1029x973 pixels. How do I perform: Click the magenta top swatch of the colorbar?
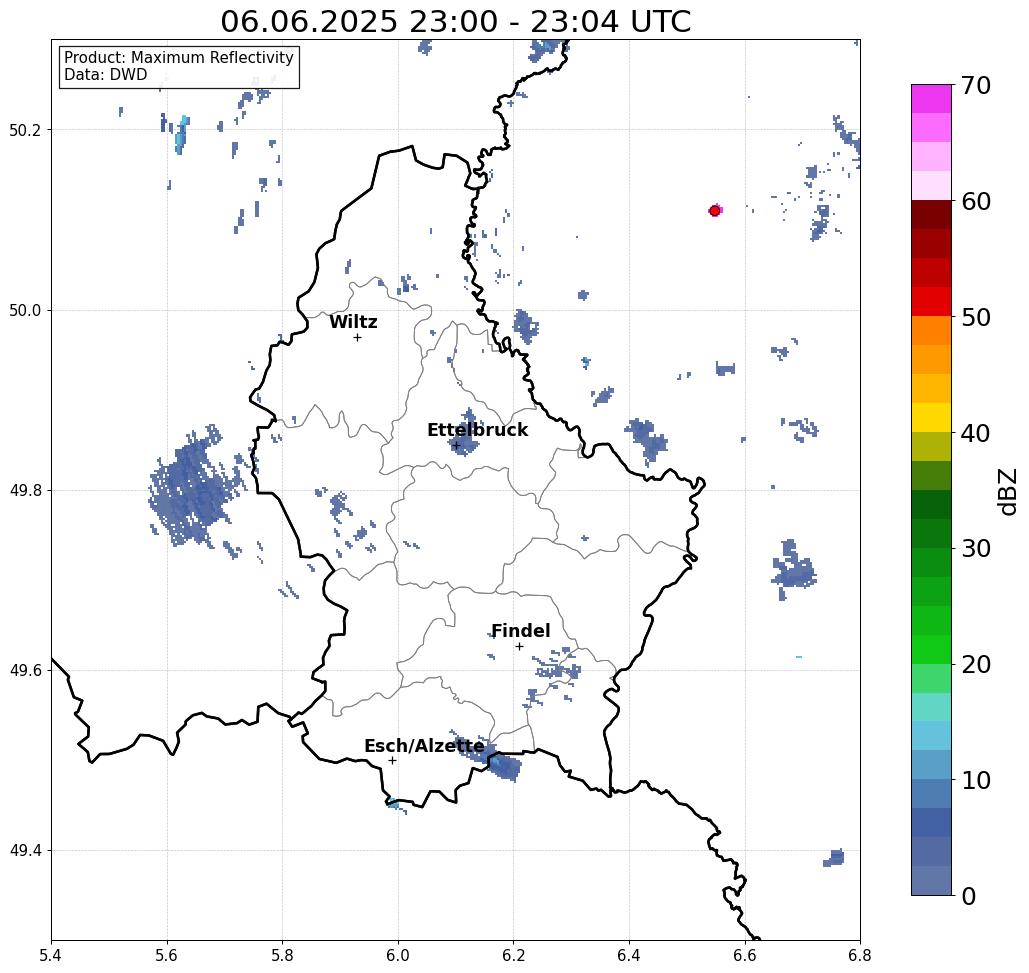click(x=931, y=99)
